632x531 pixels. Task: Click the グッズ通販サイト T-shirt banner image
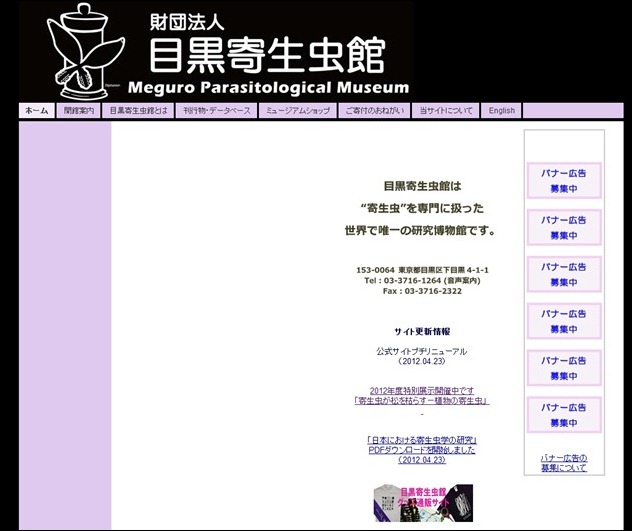click(423, 503)
